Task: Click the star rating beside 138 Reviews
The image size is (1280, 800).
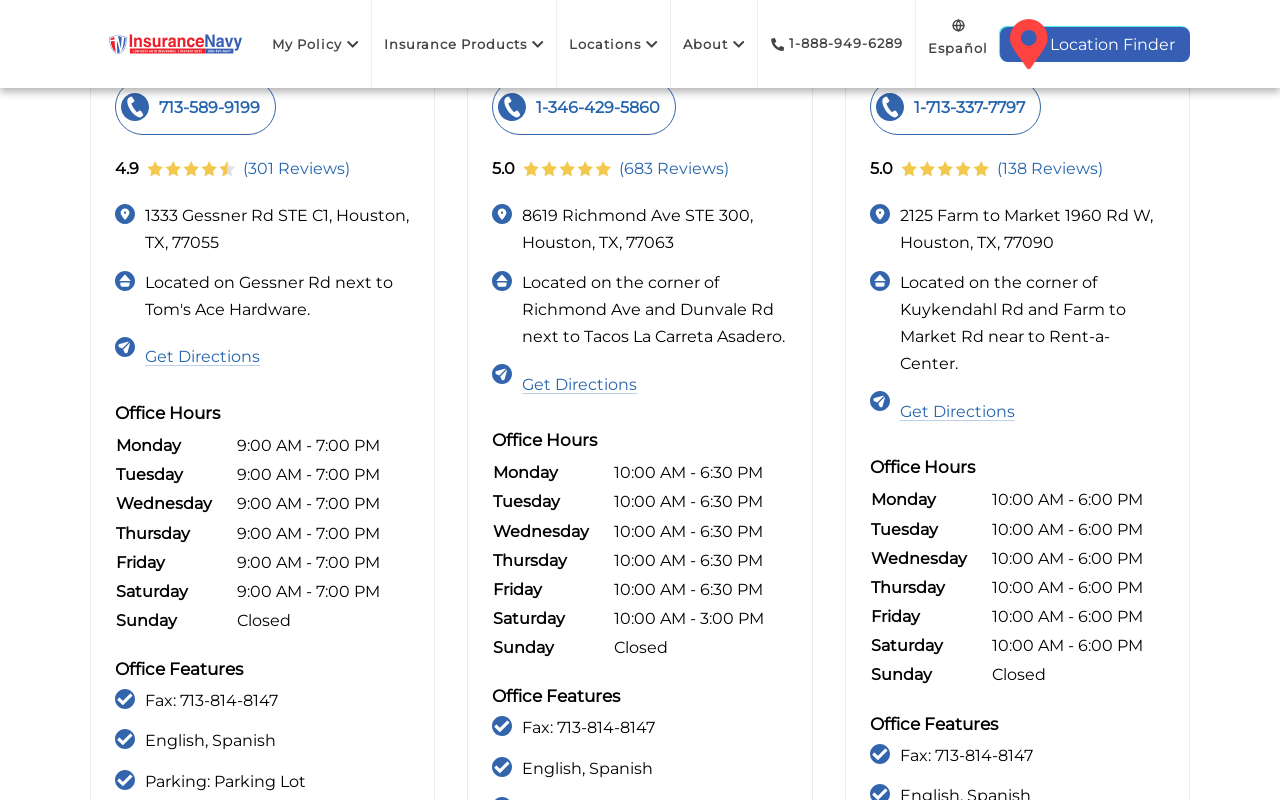Action: point(945,169)
